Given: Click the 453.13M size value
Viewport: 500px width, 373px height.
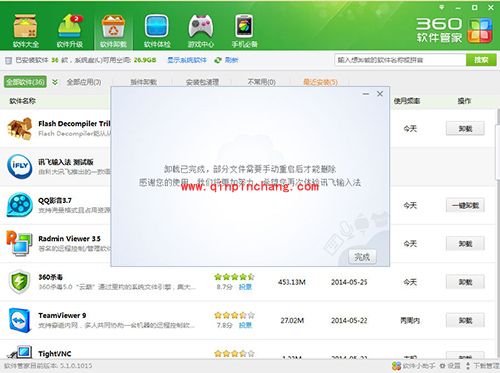Looking at the screenshot, I should (292, 282).
